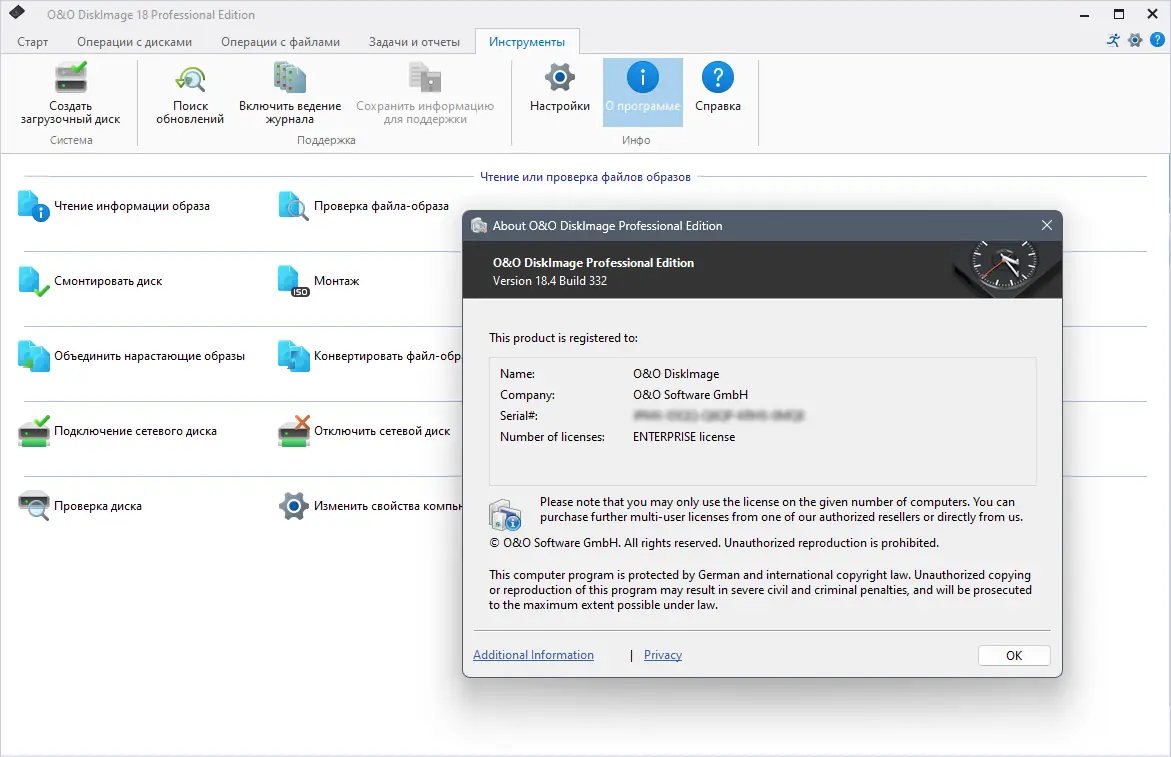Screen dimensions: 1171x757
Task: Open the Операции с дисками tab
Action: pos(134,42)
